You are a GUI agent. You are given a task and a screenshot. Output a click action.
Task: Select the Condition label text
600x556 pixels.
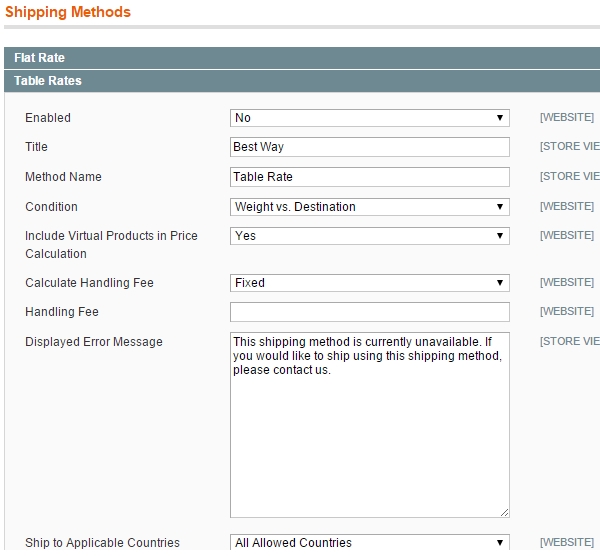(51, 207)
